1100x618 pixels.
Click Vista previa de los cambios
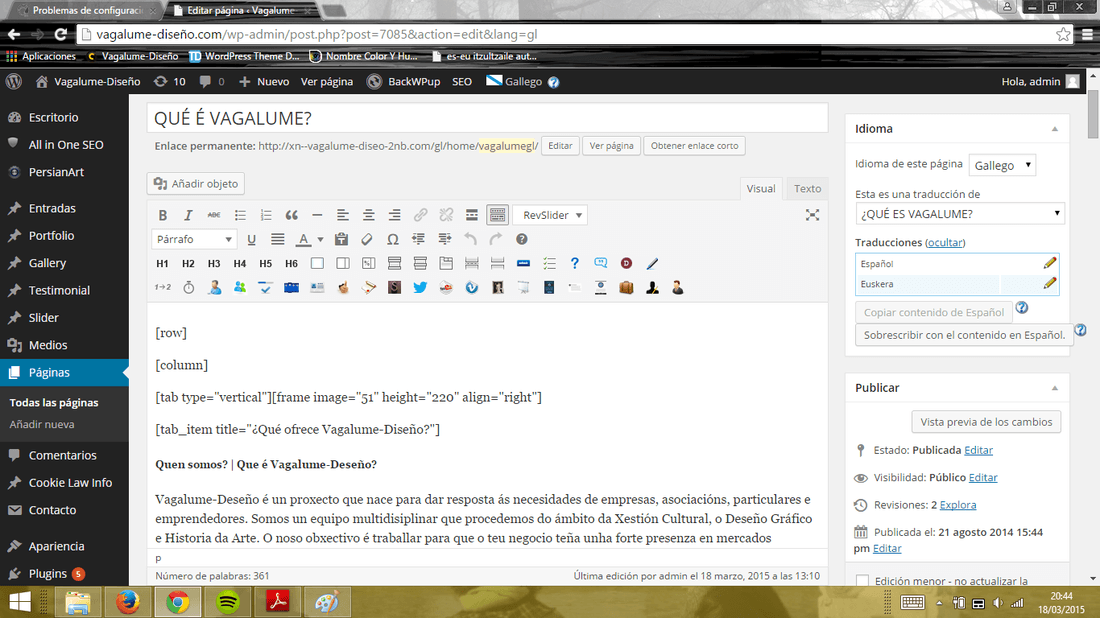tap(986, 422)
